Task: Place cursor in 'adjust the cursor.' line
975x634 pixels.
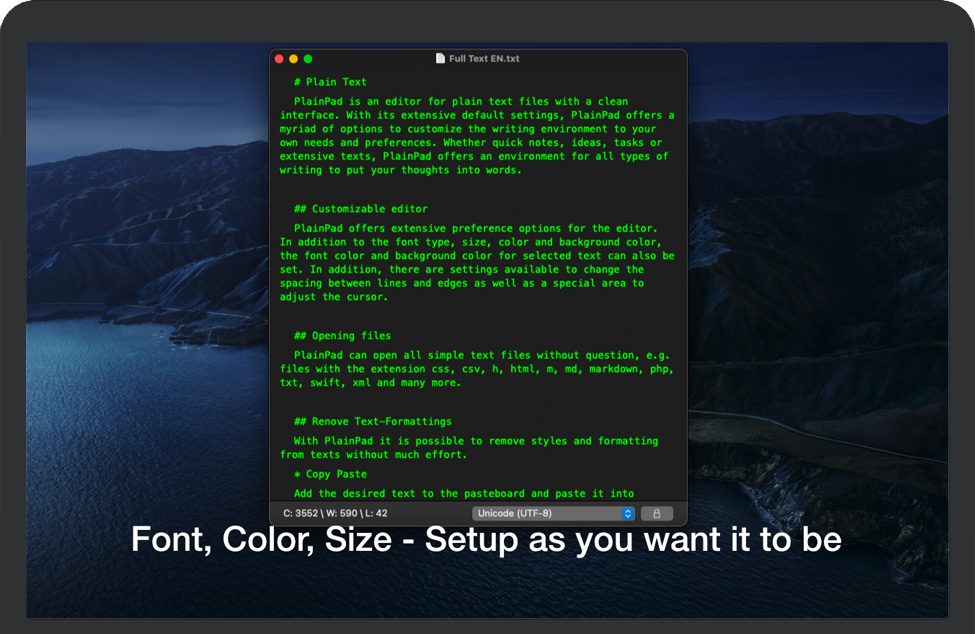Action: point(334,297)
